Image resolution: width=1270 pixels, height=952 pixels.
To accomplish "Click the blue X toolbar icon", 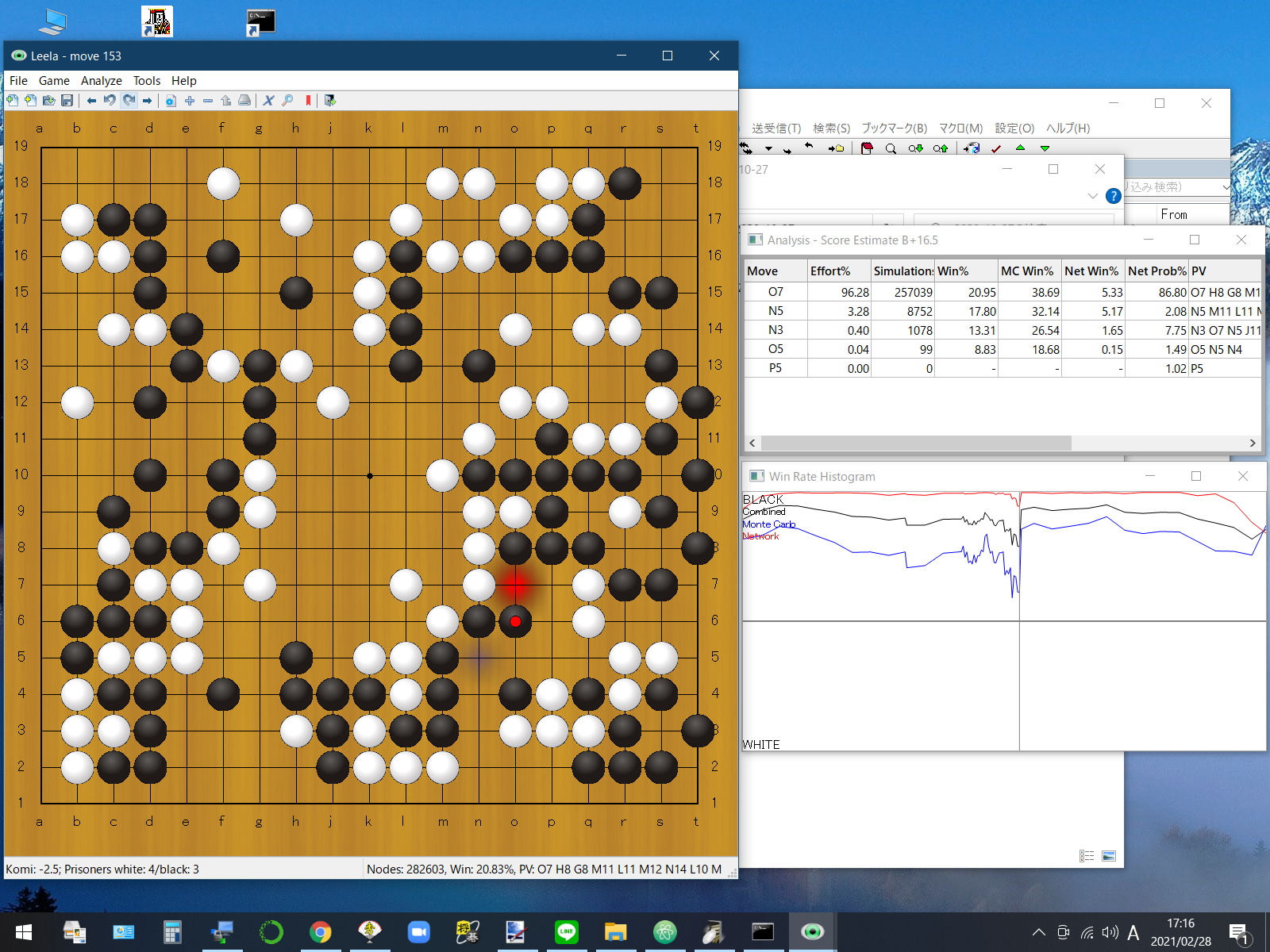I will tap(268, 101).
